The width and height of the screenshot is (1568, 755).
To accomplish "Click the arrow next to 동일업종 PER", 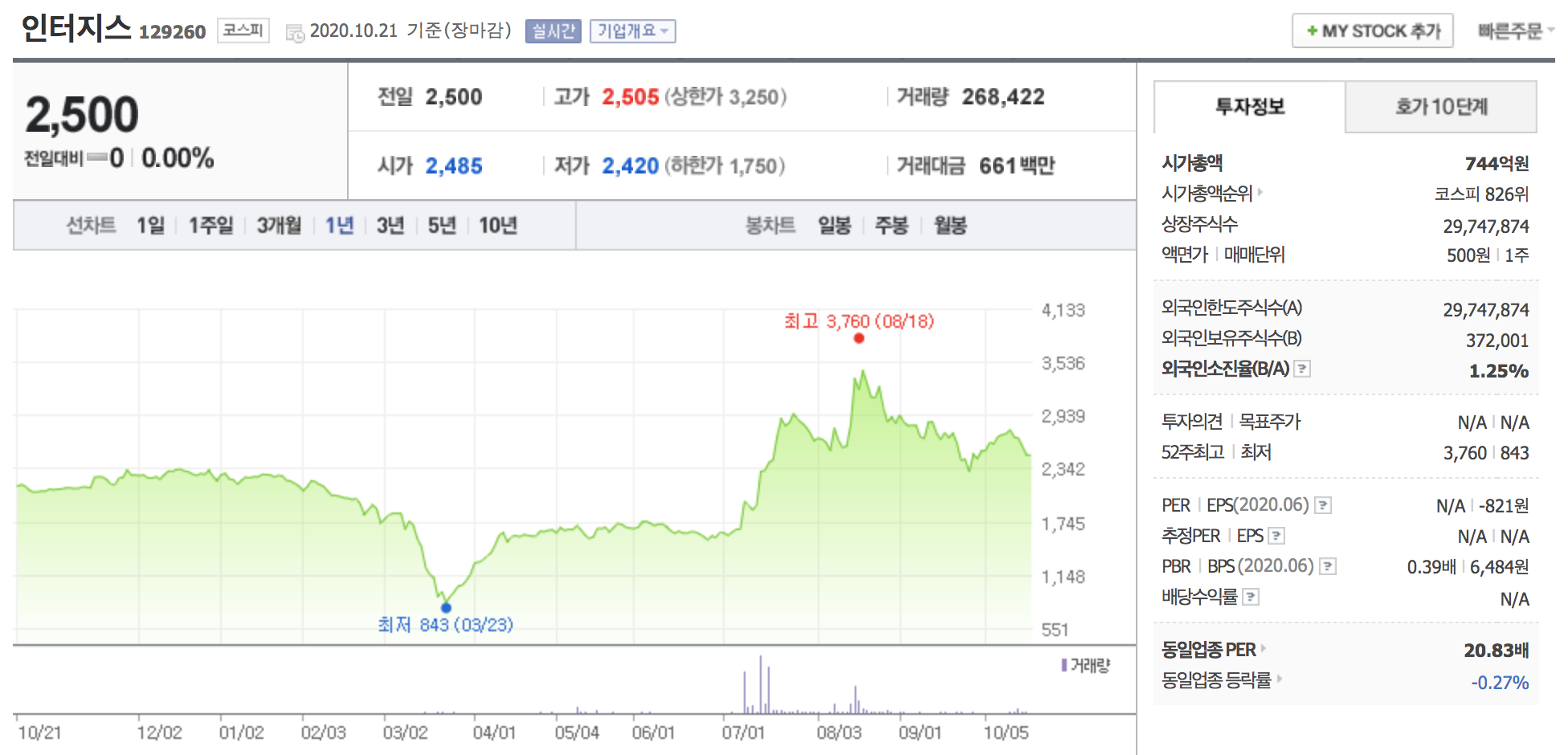I will (x=1264, y=648).
